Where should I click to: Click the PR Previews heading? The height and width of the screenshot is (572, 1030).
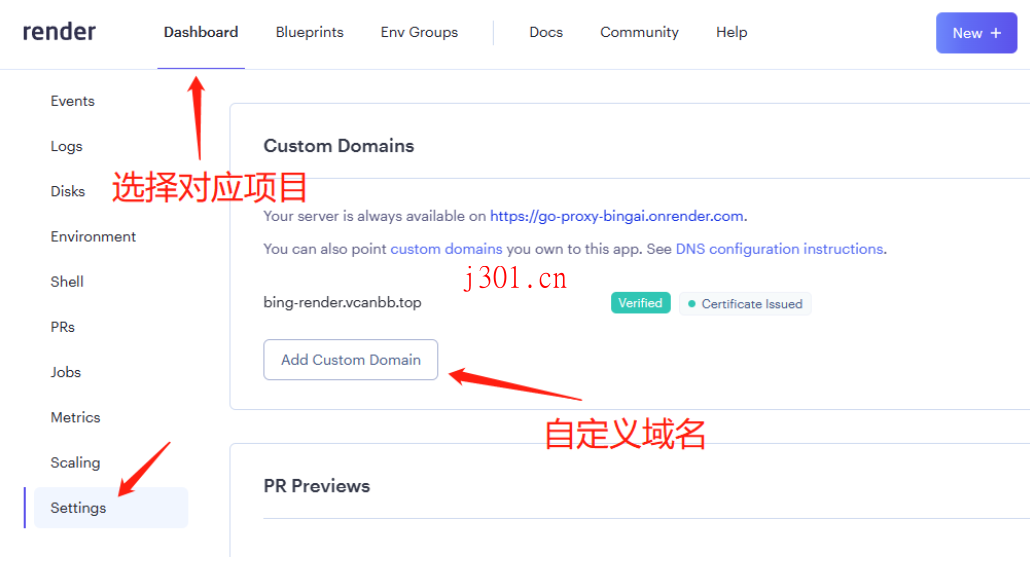(317, 486)
